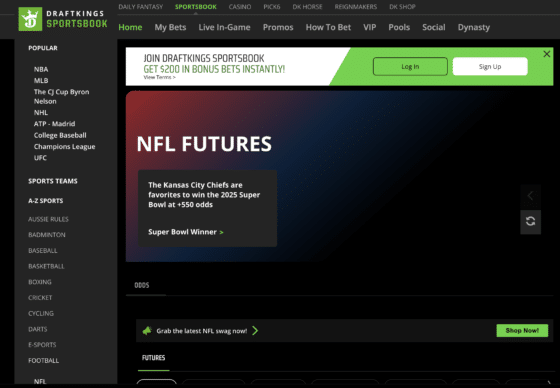Open the Social section

(x=434, y=27)
